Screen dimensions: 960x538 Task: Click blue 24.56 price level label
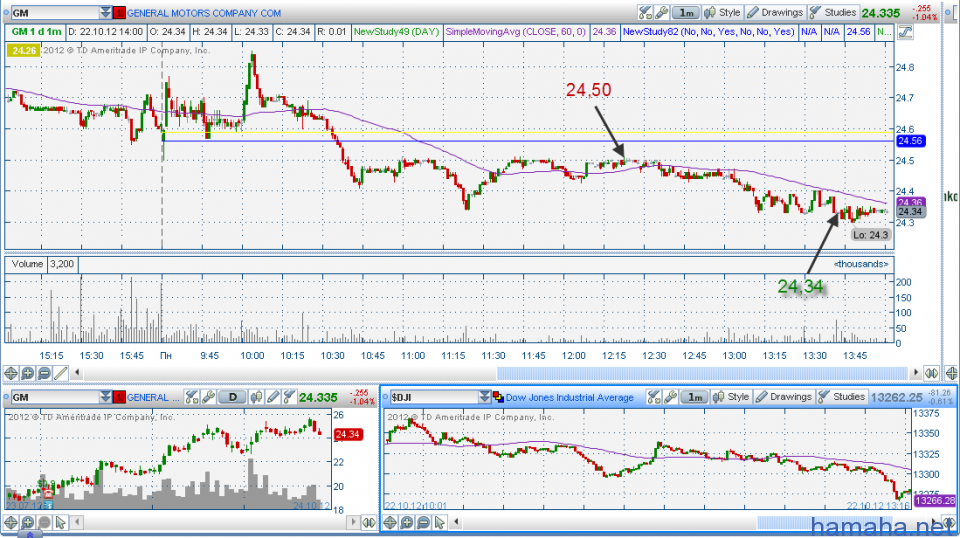point(910,141)
